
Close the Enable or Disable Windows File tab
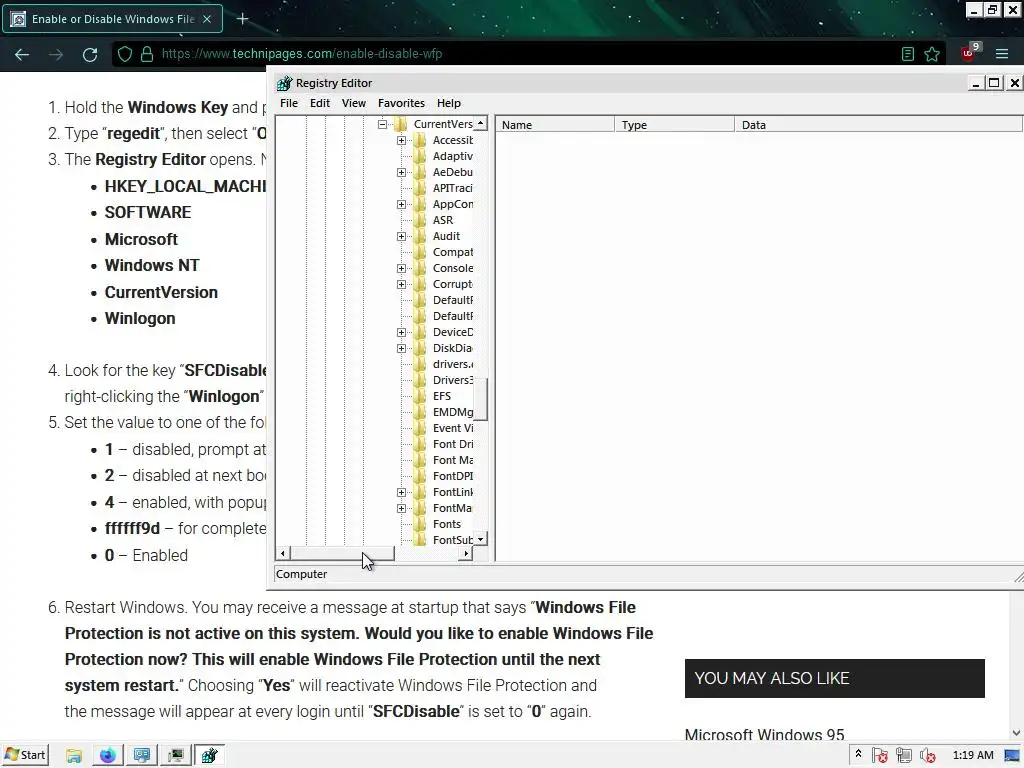(x=207, y=19)
